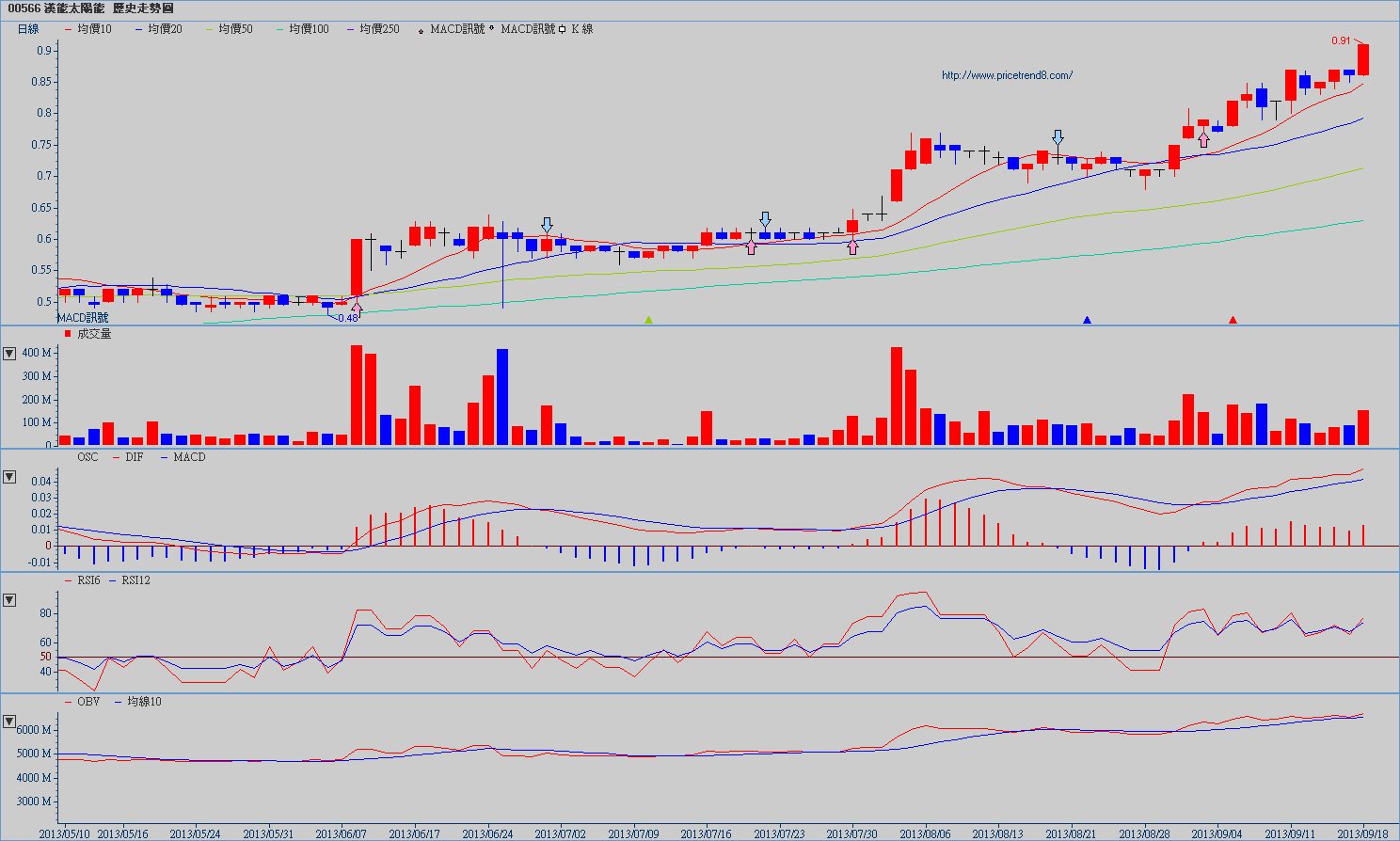This screenshot has width=1400, height=841.
Task: Click the K 線 candlestick legend icon
Action: coord(563,29)
